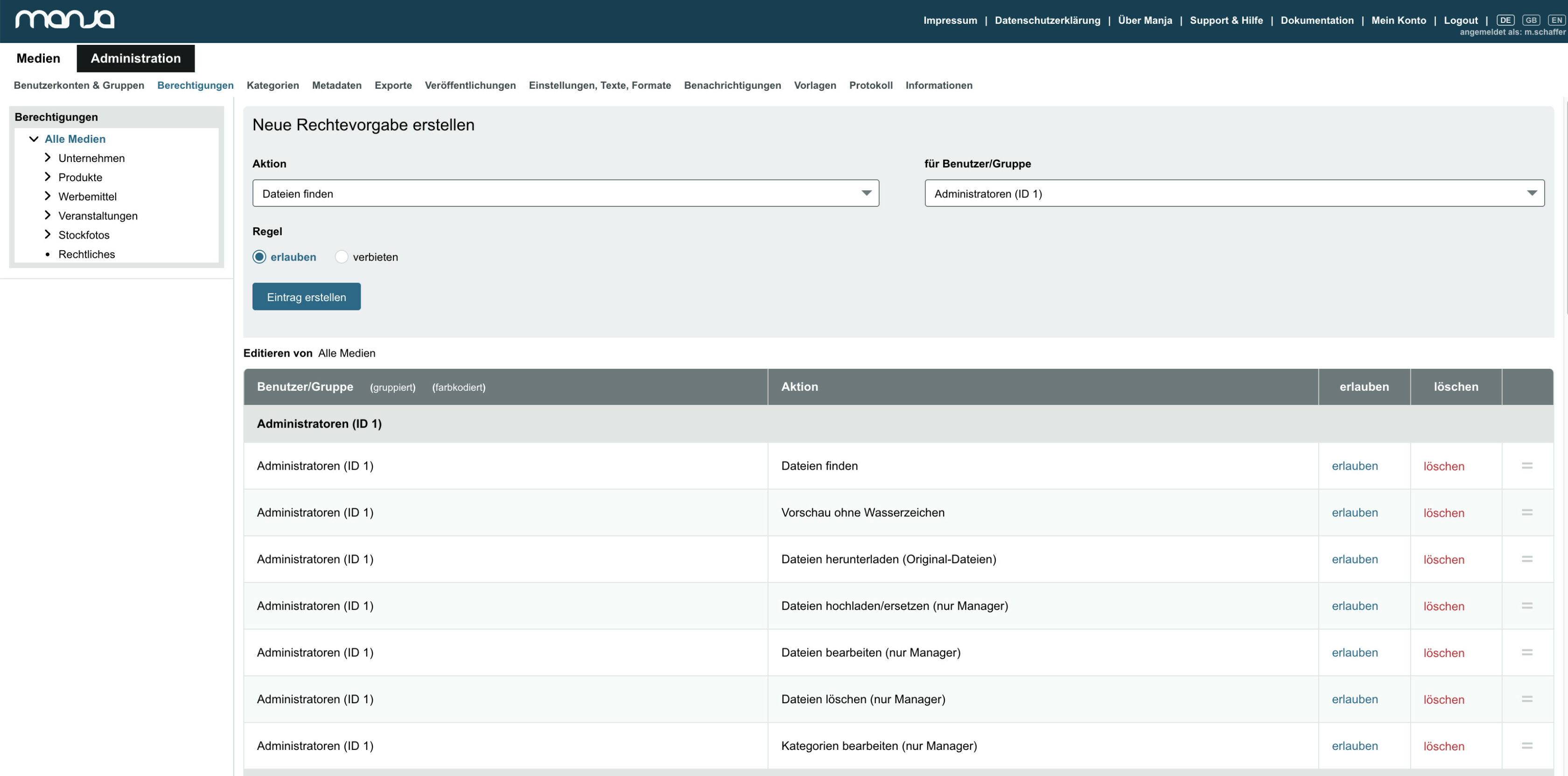Open the für Benutzer/Gruppe dropdown
1568x776 pixels.
(x=1234, y=193)
